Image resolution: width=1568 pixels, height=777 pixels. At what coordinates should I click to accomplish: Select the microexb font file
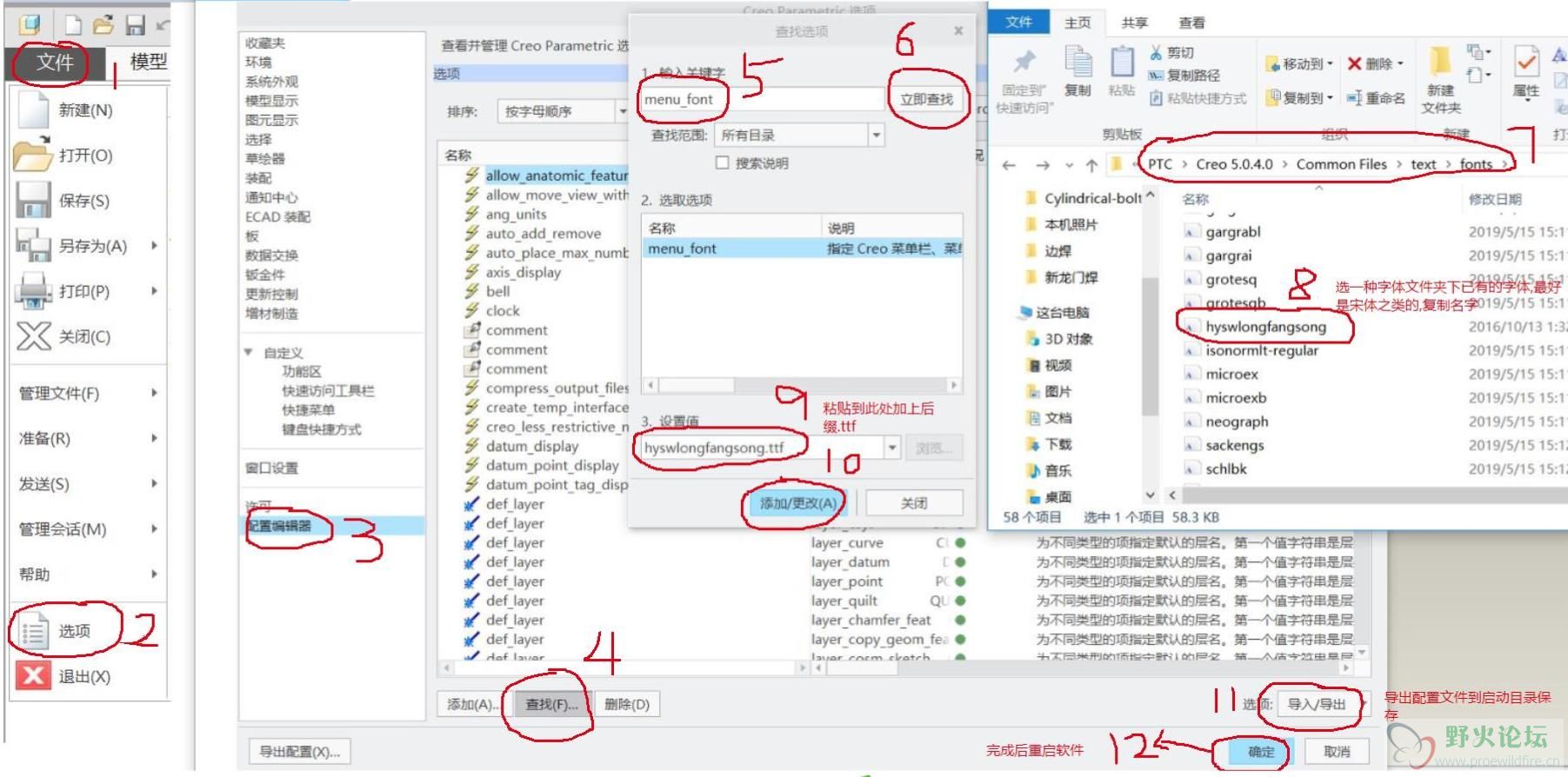point(1235,398)
